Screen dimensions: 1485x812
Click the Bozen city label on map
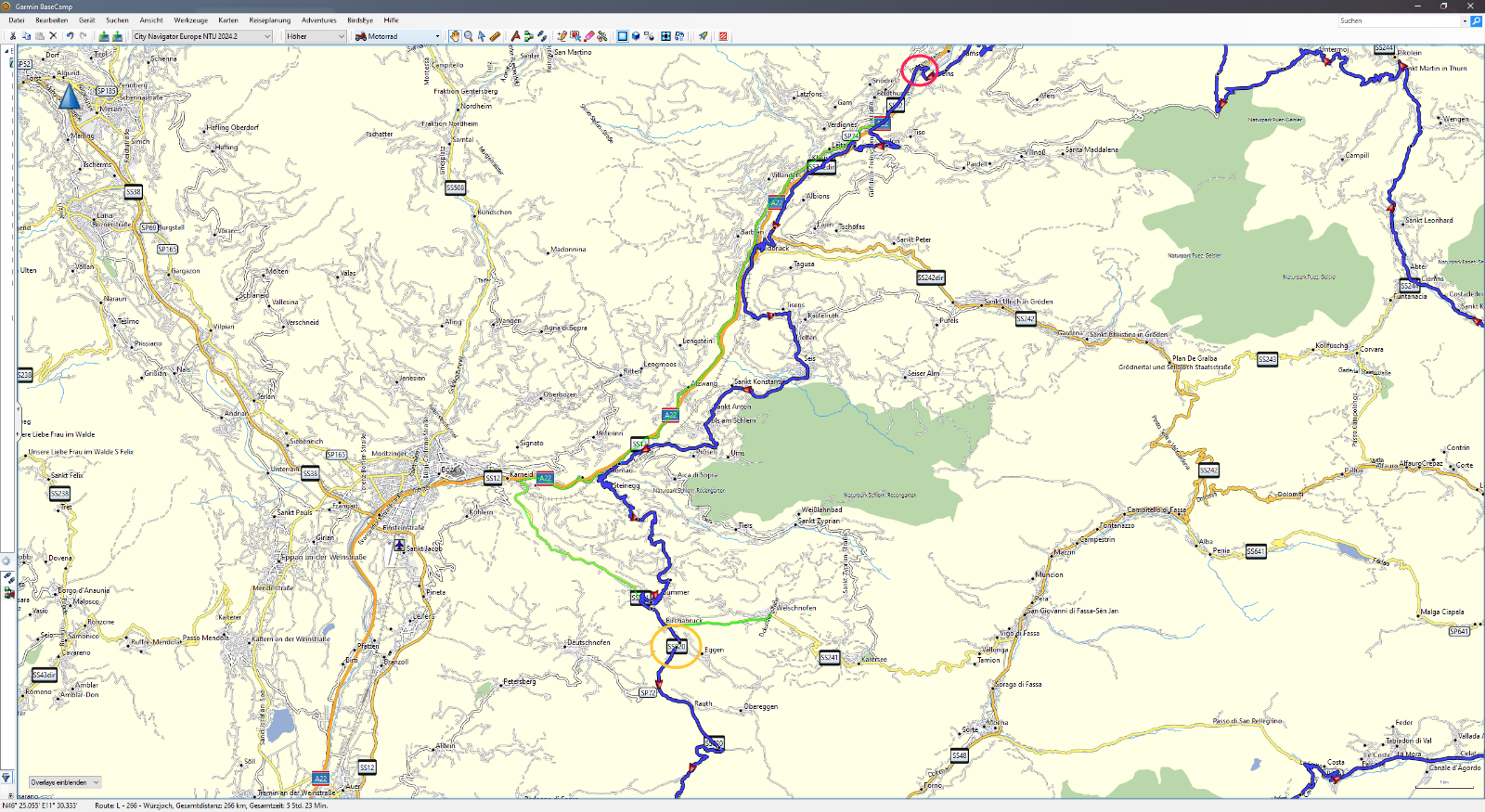[x=451, y=470]
